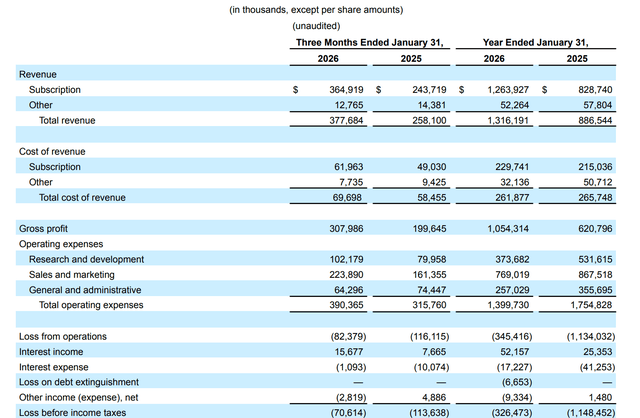Click Gross profit value 1,054,314
Screen dimensions: 640x418
pos(508,229)
